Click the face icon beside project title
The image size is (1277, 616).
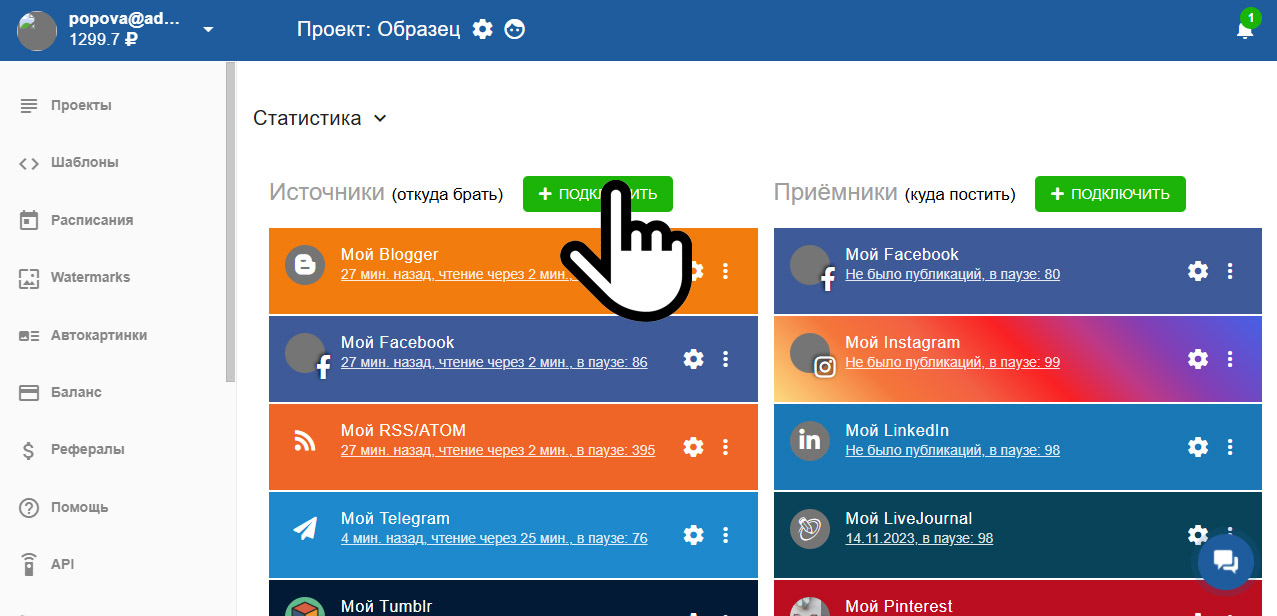(x=515, y=29)
